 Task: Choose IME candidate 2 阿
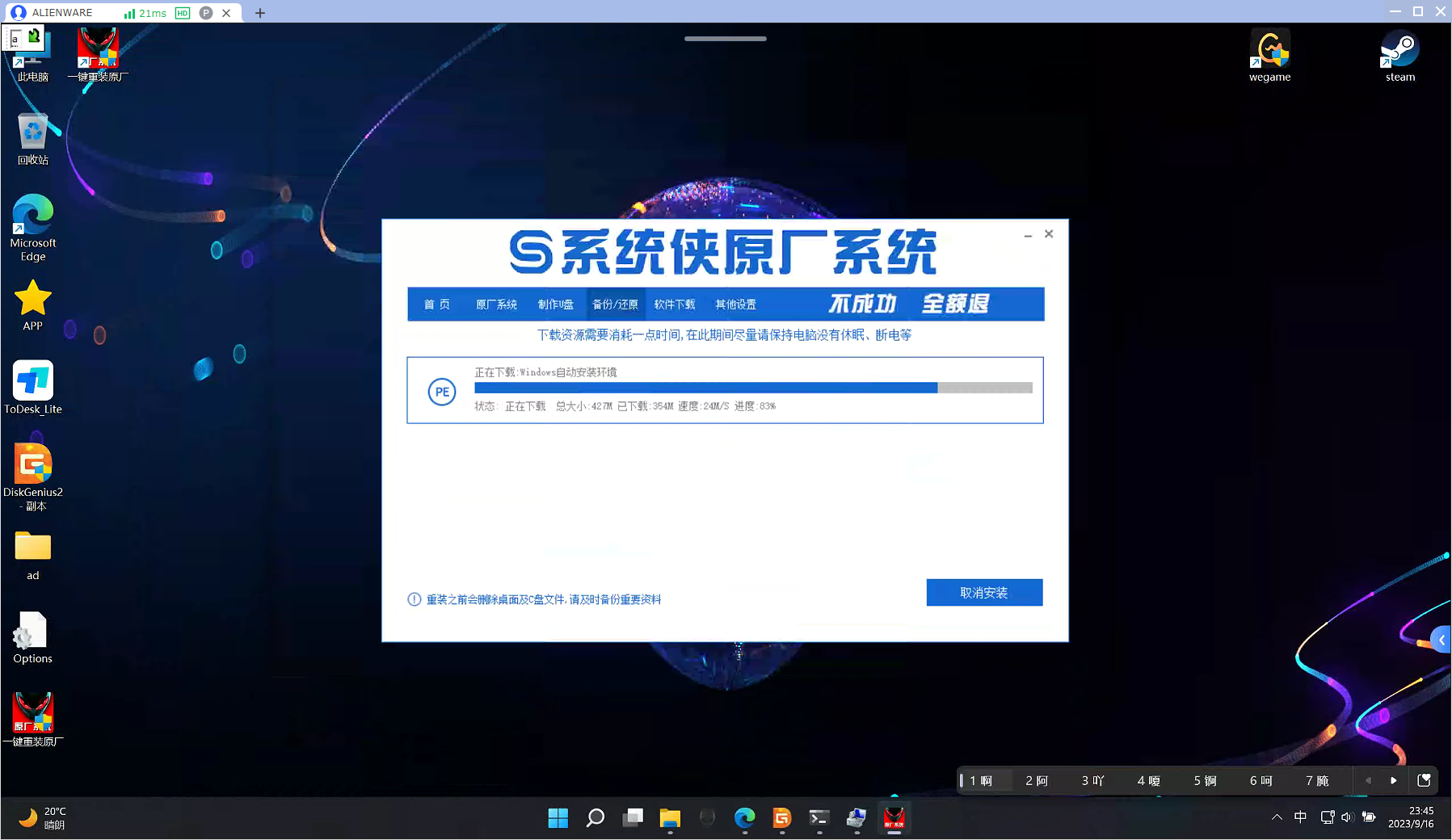click(1037, 780)
